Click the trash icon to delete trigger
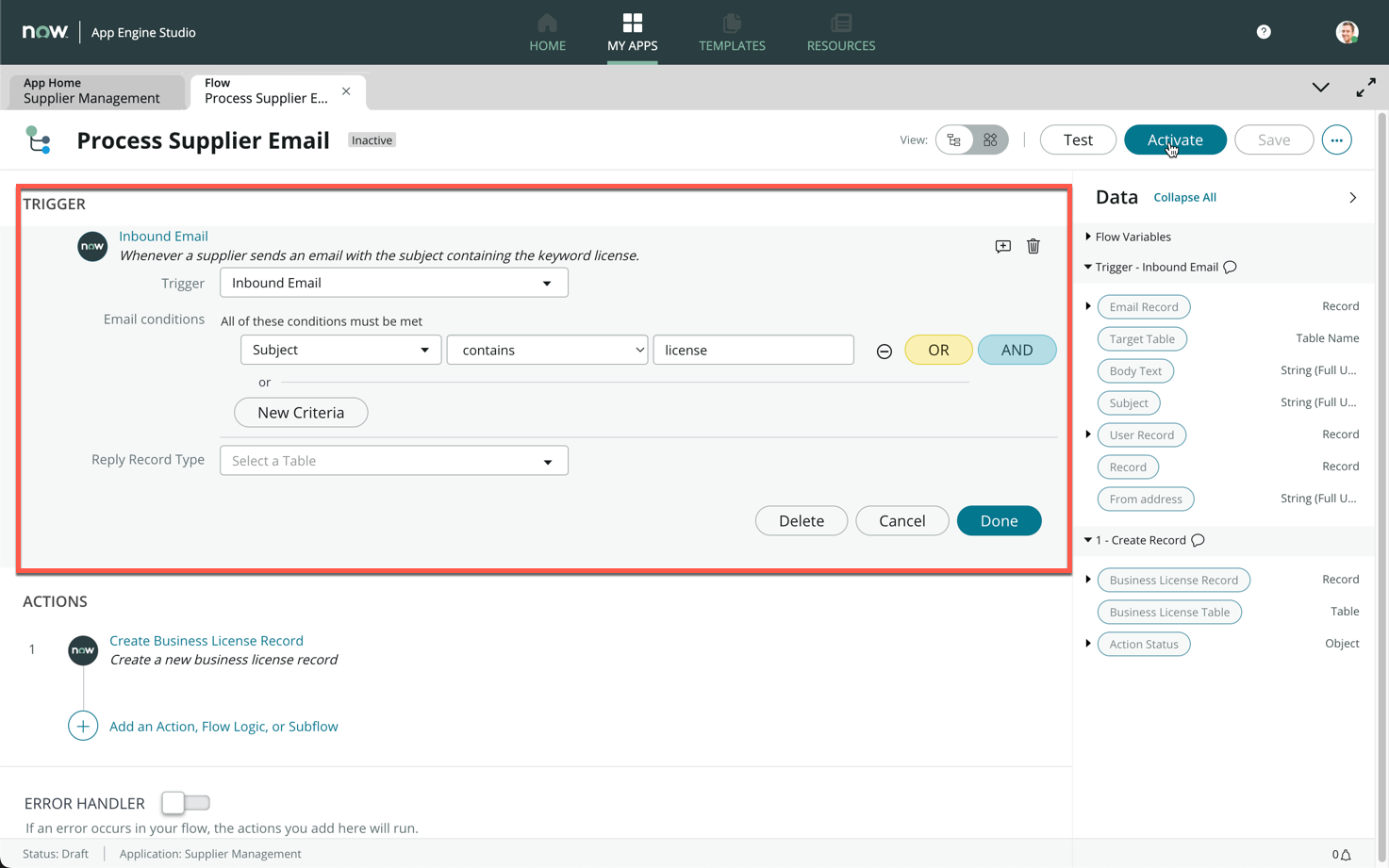Screen dimensions: 1389x868 coord(1033,246)
